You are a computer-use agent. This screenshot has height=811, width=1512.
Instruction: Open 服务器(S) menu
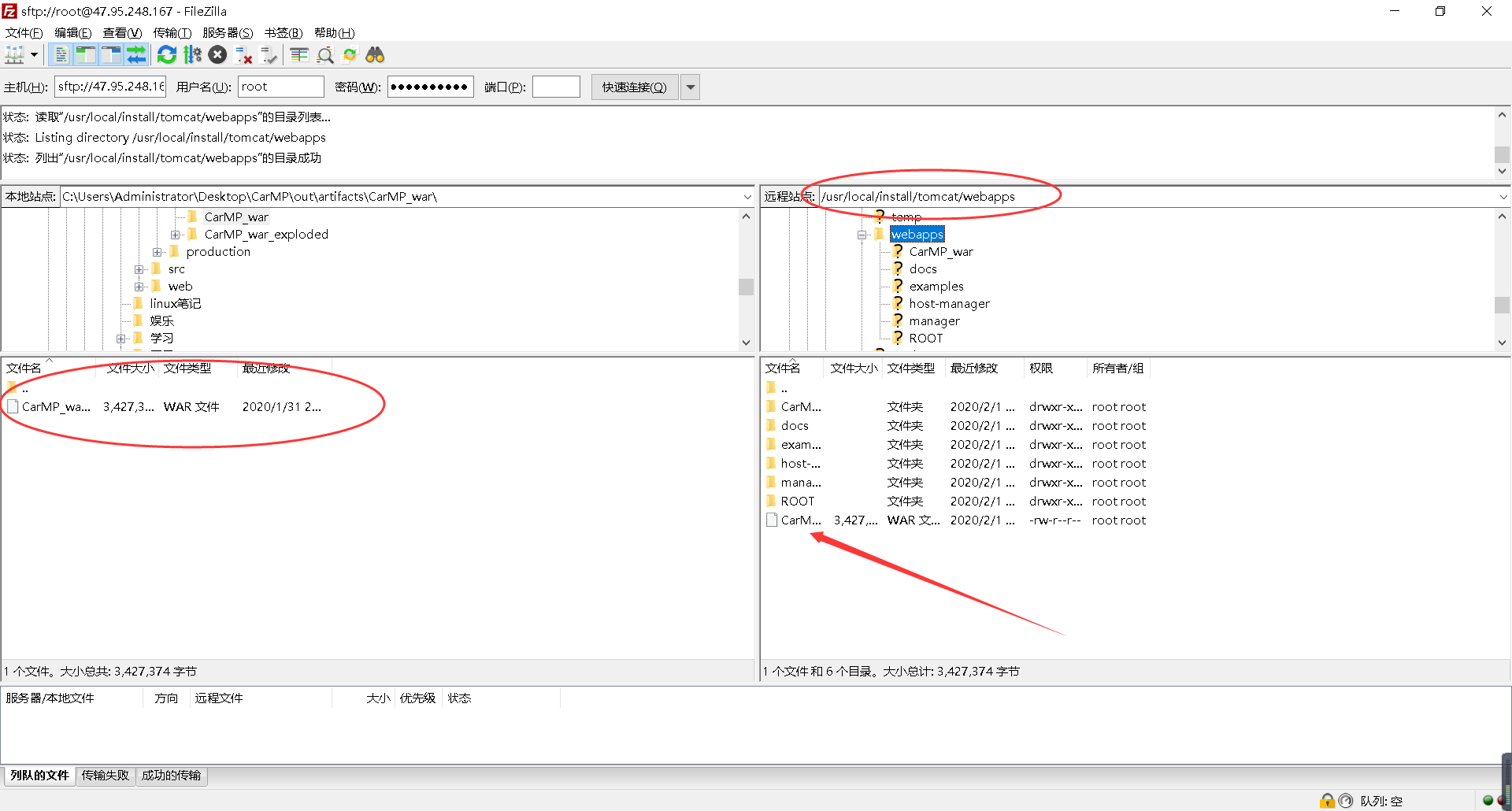pos(228,33)
